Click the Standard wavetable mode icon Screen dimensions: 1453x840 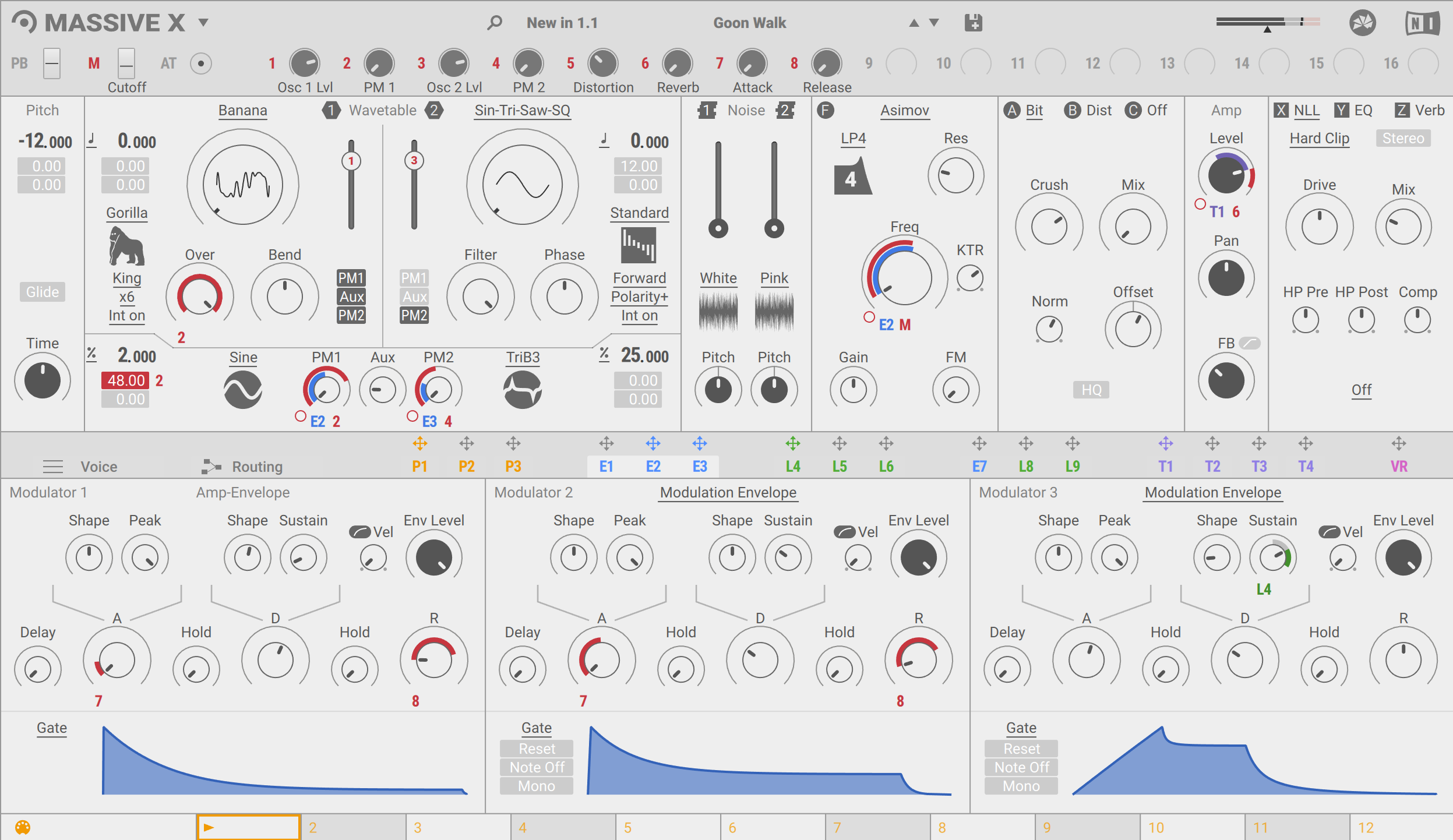click(639, 245)
